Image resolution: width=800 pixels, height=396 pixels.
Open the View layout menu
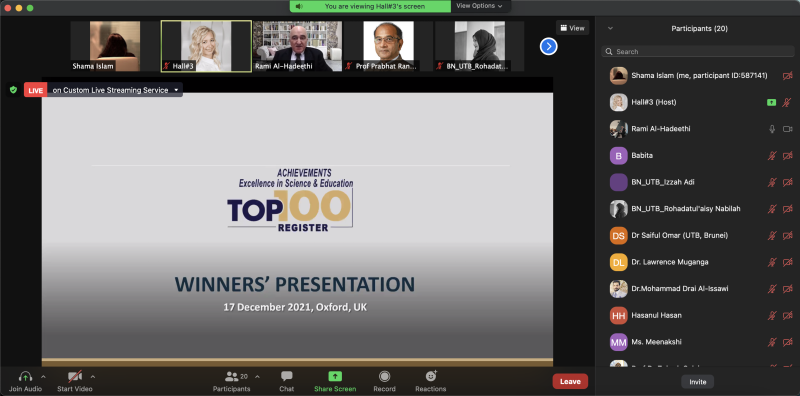point(572,28)
